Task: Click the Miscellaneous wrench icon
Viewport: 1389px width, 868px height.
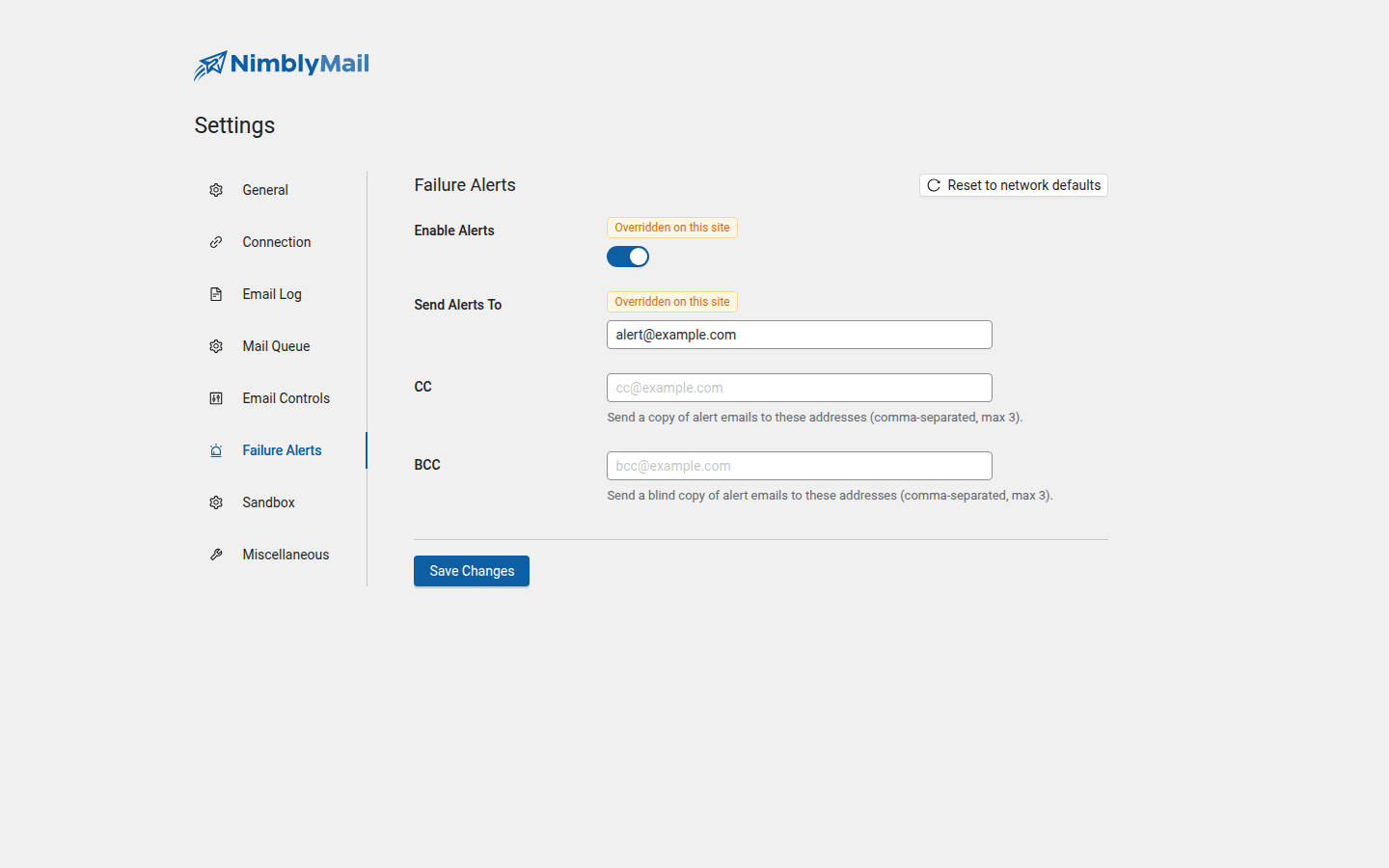Action: (x=216, y=555)
